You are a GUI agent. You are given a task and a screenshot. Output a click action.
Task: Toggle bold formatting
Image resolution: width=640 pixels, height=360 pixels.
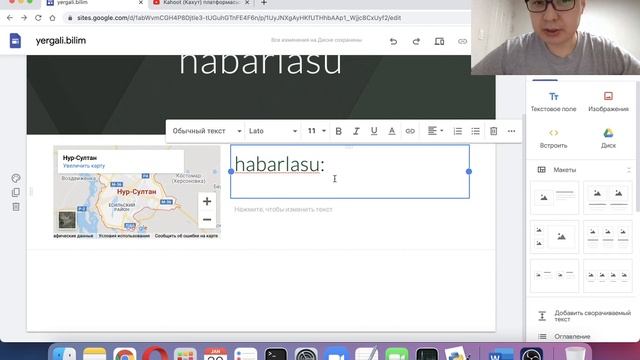click(338, 131)
